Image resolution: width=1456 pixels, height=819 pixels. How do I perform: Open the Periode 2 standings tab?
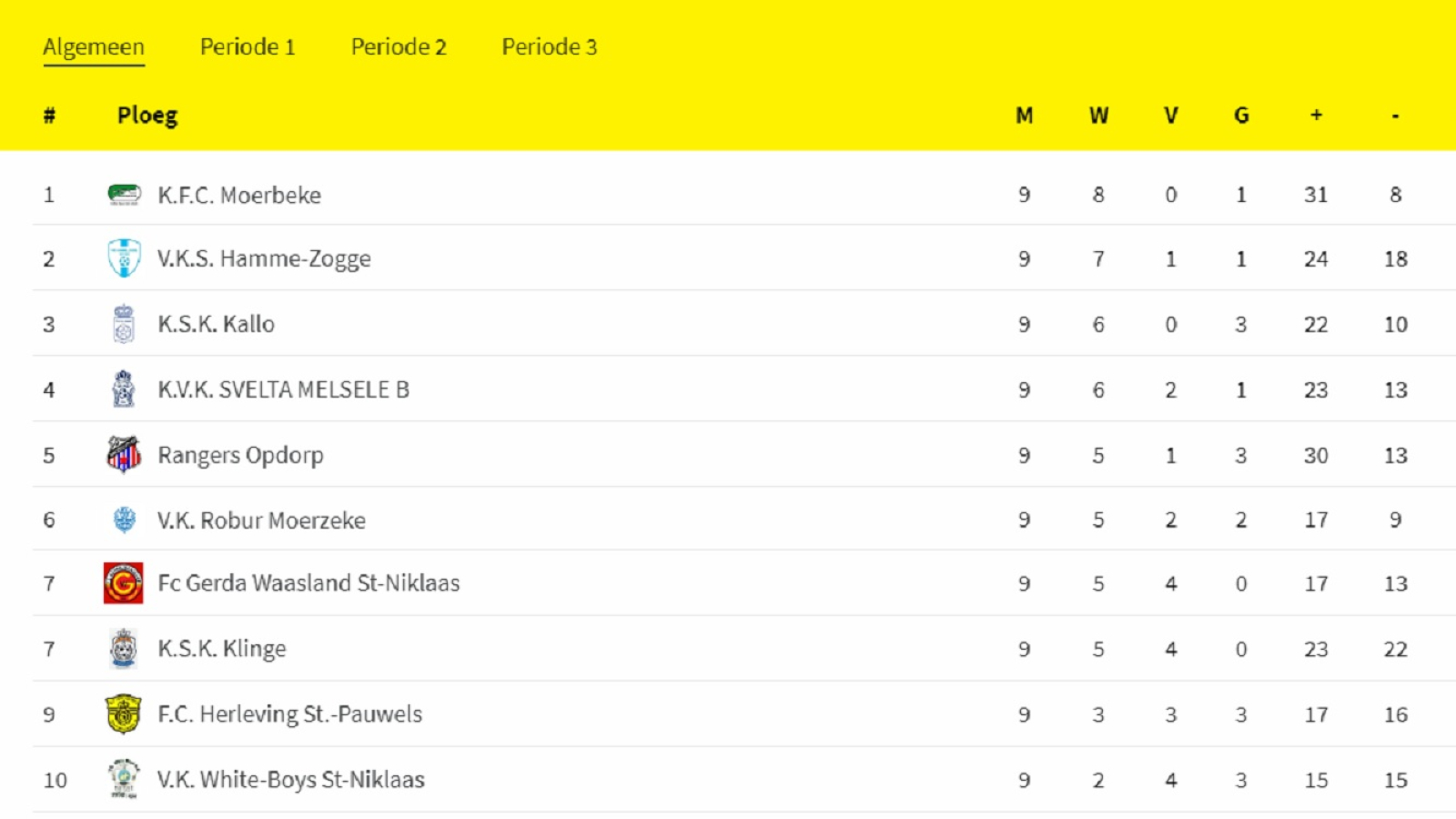tap(399, 46)
